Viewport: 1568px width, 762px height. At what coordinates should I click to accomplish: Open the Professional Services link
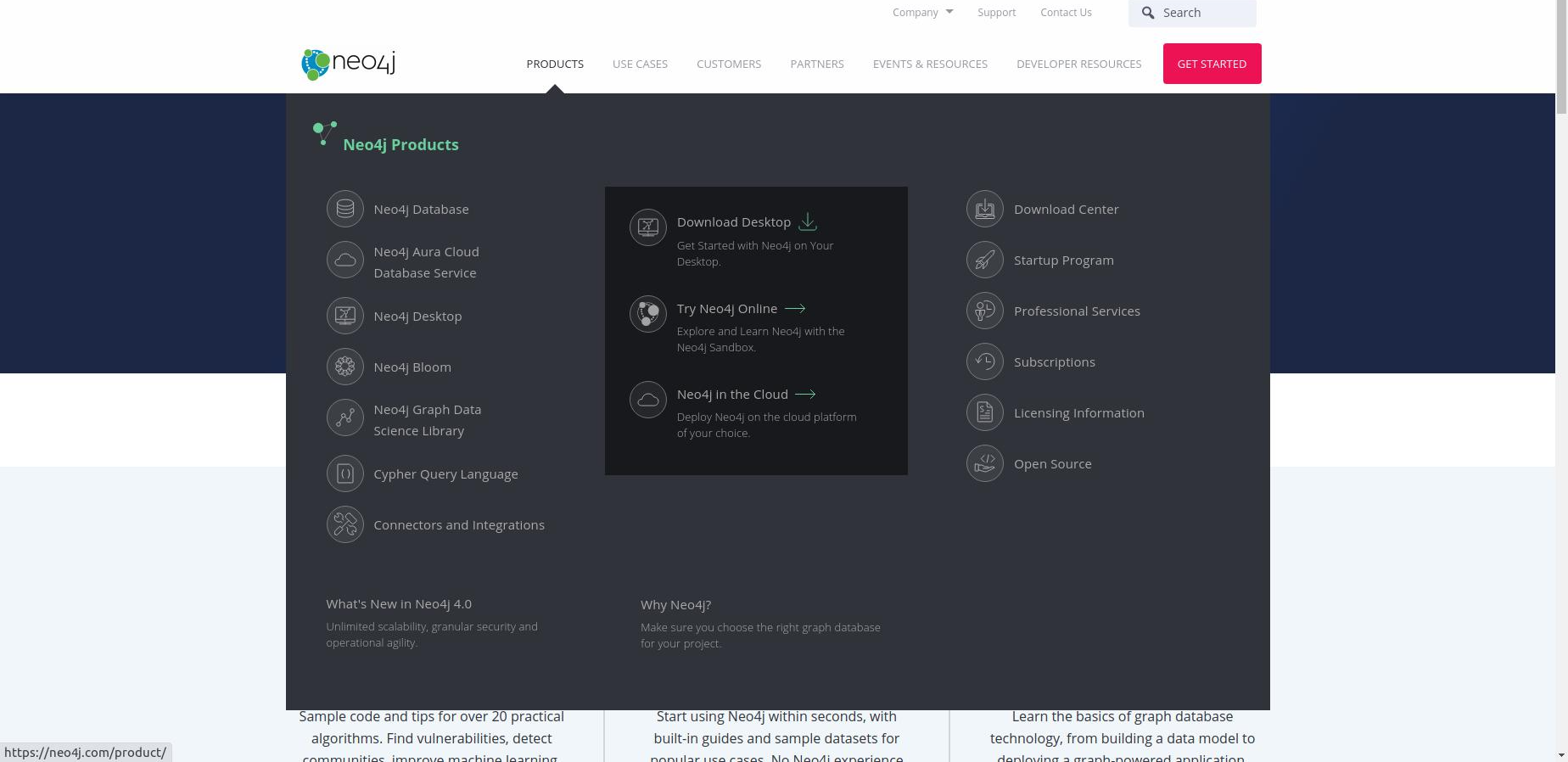1077,311
